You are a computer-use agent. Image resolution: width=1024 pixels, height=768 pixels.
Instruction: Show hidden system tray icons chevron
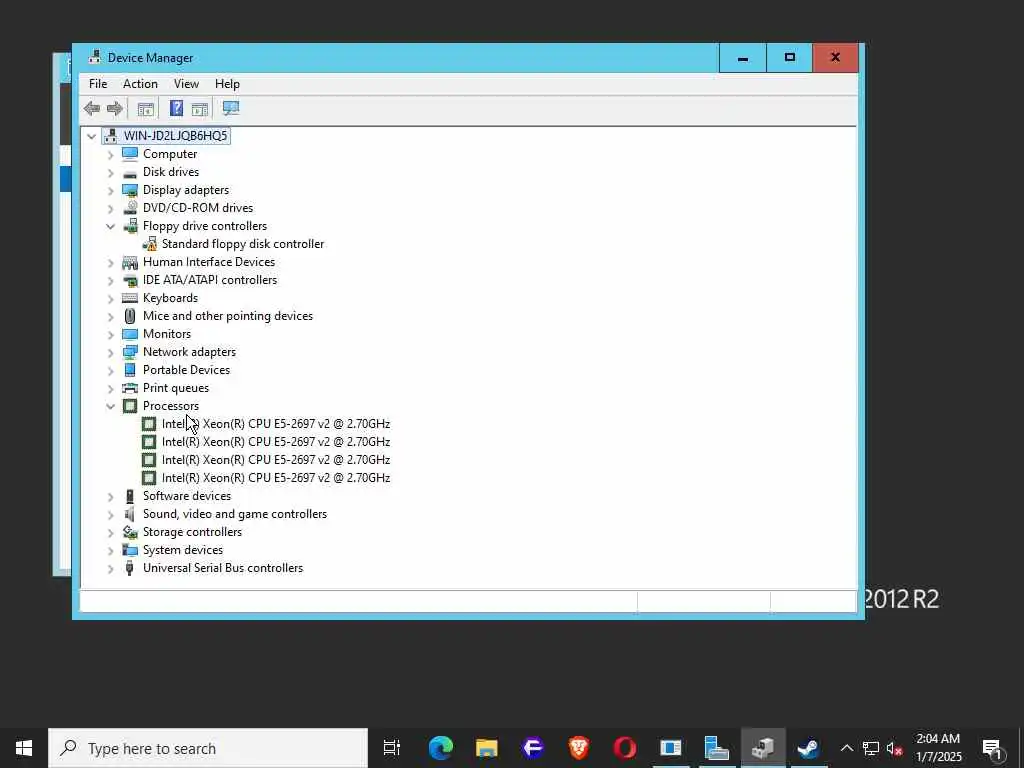tap(846, 748)
